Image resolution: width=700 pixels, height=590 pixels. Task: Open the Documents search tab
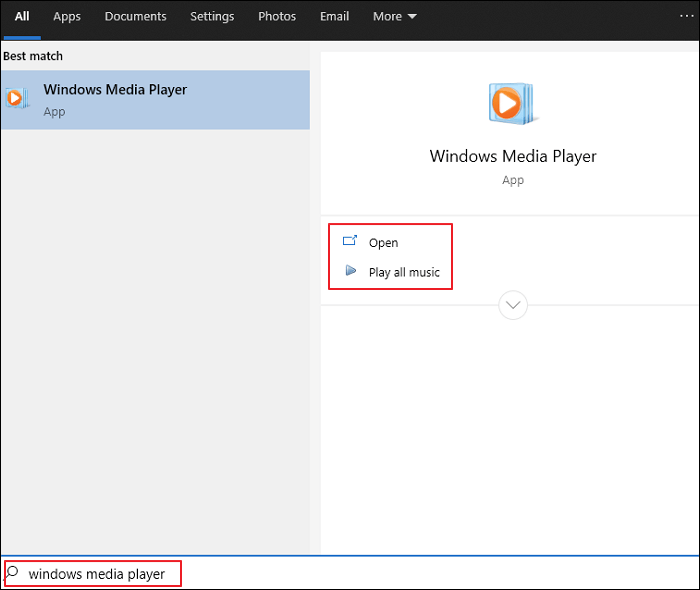135,17
